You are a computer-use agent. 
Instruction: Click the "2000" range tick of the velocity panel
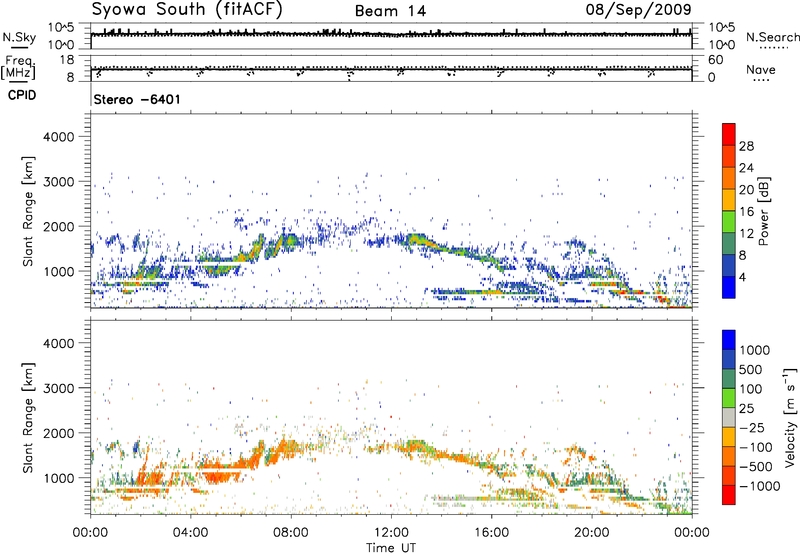pyautogui.click(x=58, y=433)
